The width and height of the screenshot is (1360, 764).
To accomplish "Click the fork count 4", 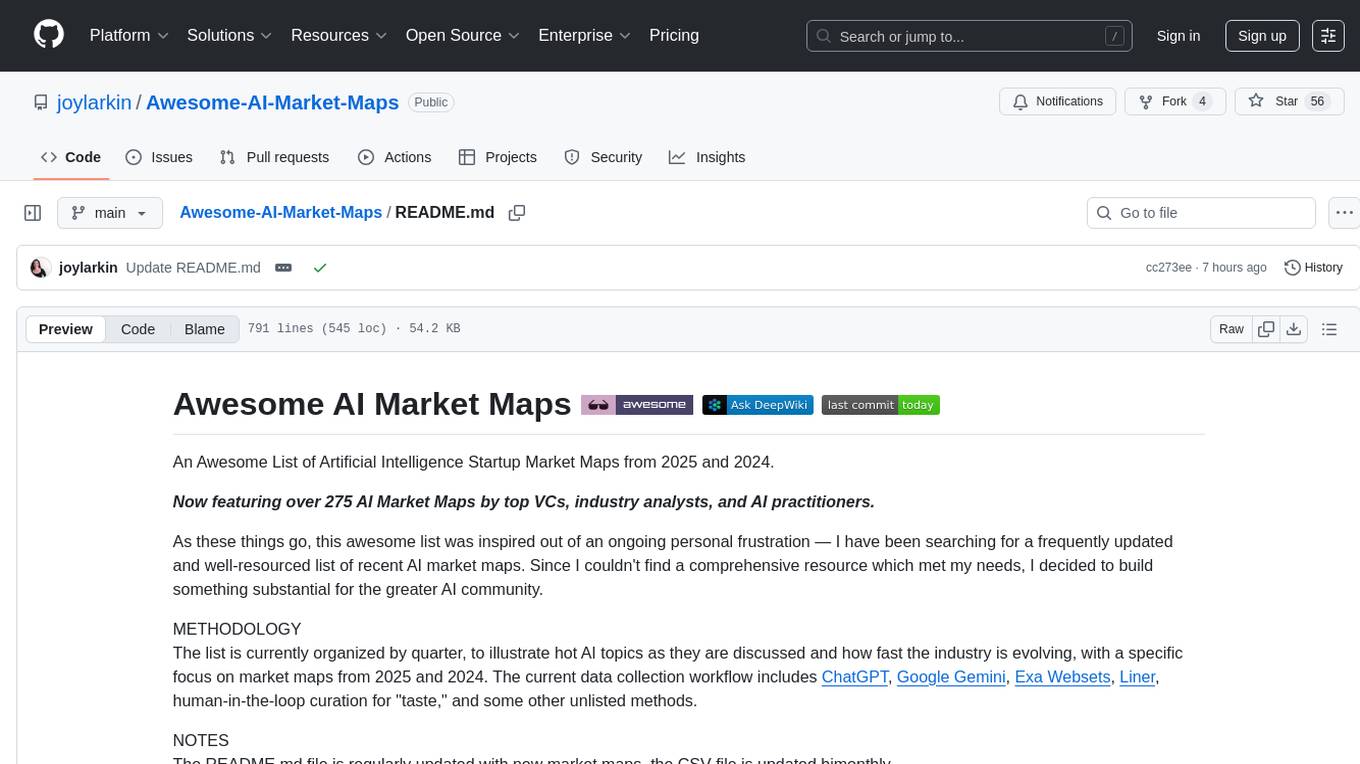I will pyautogui.click(x=1202, y=101).
